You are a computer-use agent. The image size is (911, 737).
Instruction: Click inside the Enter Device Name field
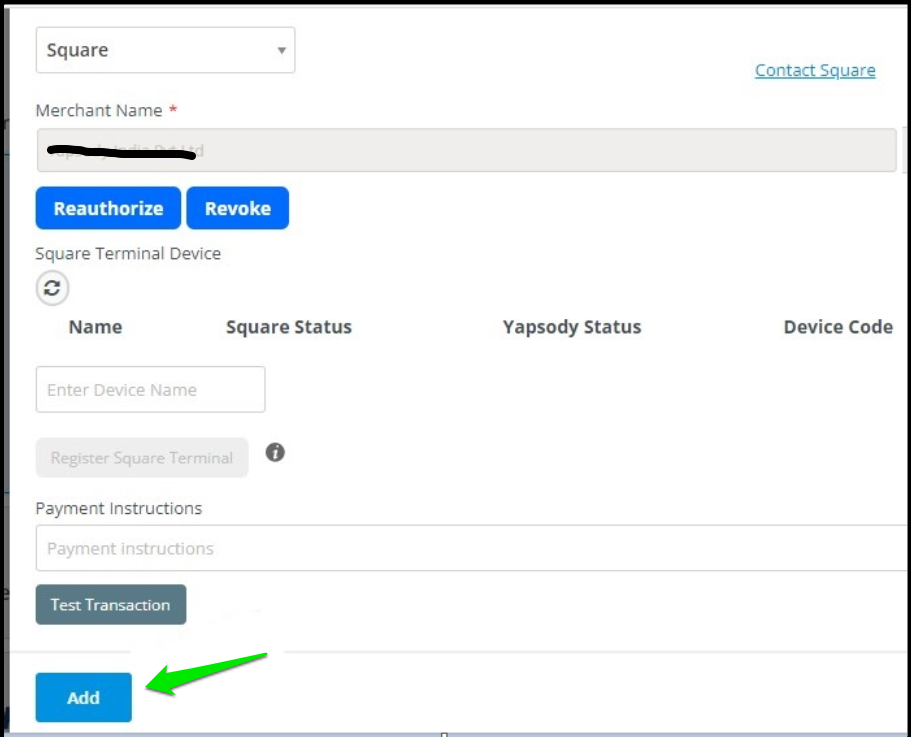coord(150,389)
